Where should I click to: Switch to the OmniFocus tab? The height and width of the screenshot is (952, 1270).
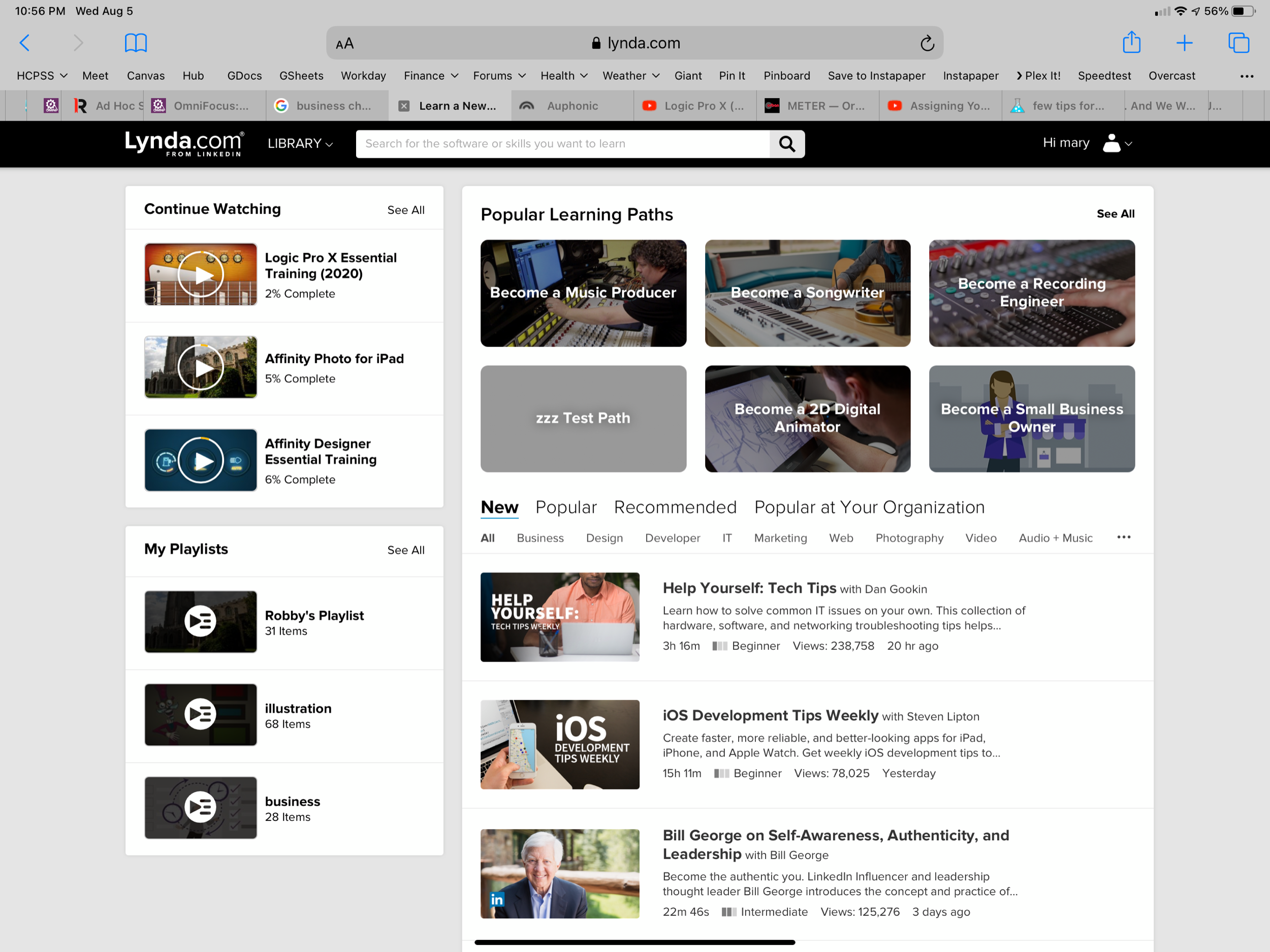coord(204,106)
